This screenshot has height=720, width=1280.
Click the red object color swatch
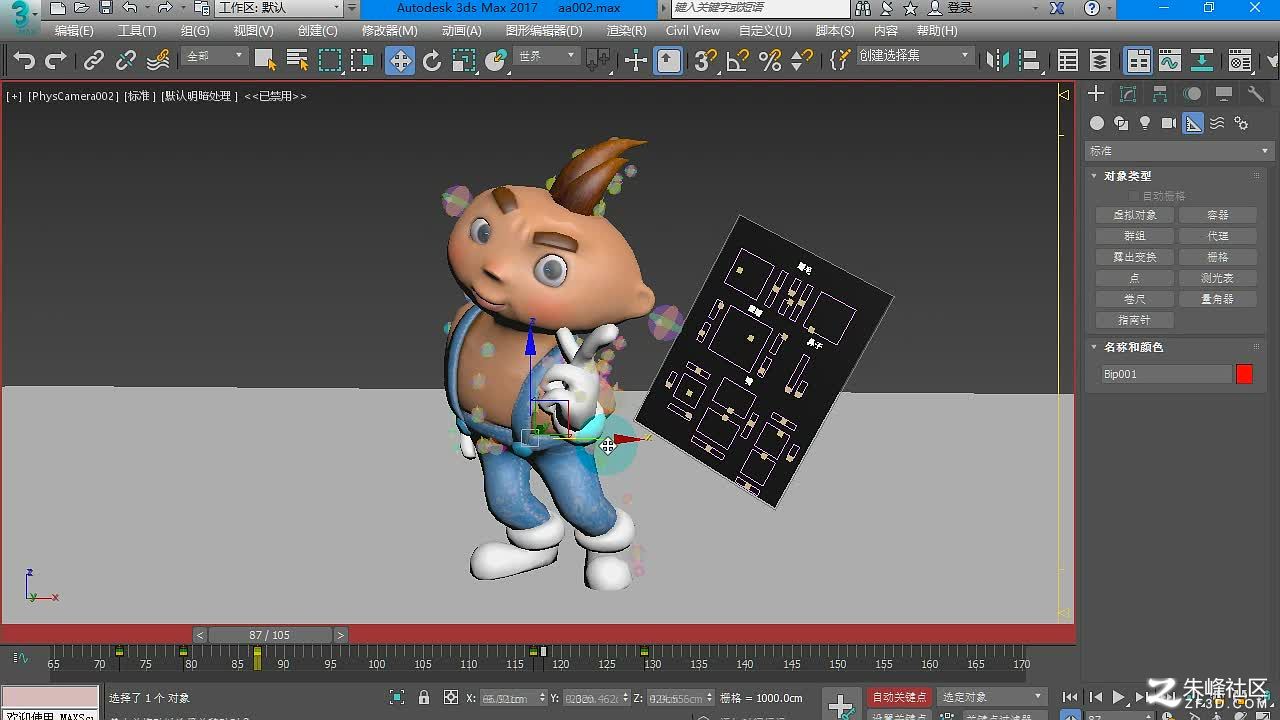[x=1244, y=374]
